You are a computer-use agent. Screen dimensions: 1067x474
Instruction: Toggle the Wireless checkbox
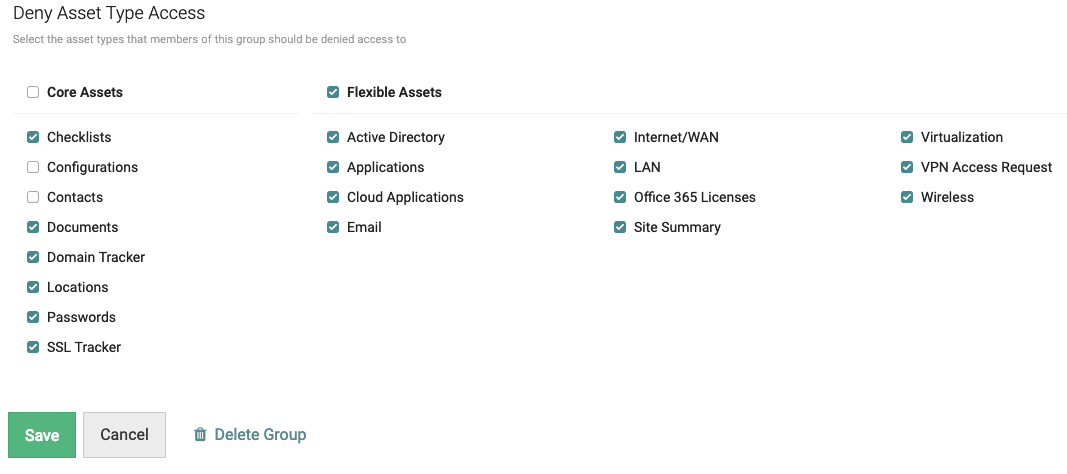click(x=907, y=197)
